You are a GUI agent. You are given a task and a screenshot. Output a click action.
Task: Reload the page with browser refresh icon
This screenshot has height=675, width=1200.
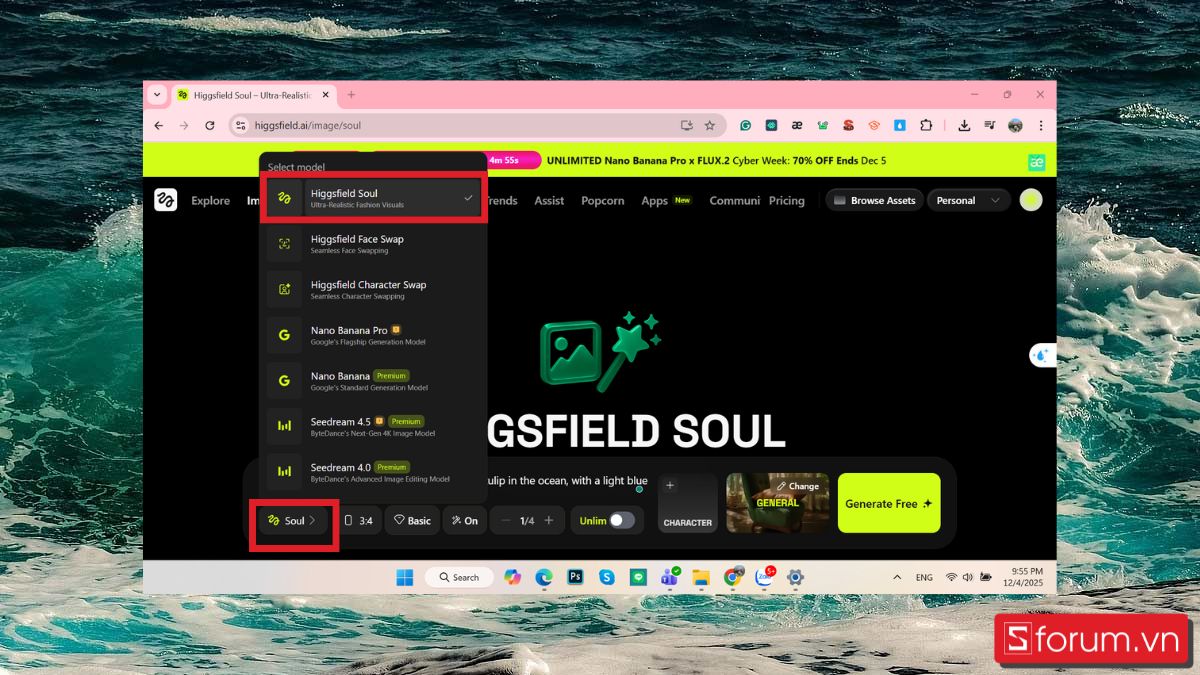tap(210, 125)
